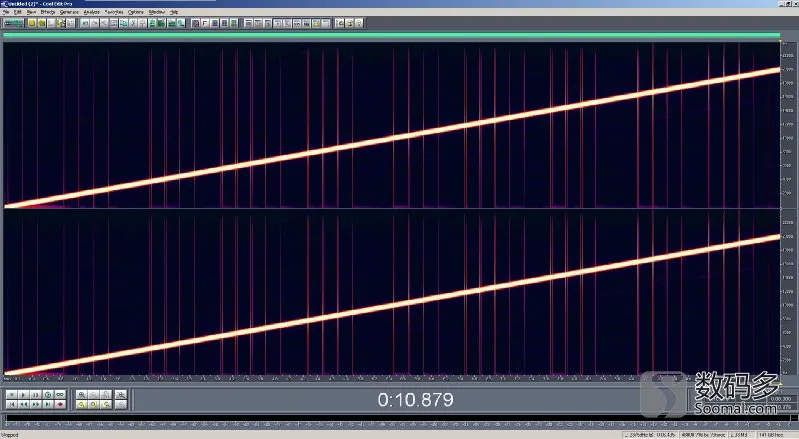Click yellow Zoom to right edge icon
799x439 pixels.
coord(106,404)
